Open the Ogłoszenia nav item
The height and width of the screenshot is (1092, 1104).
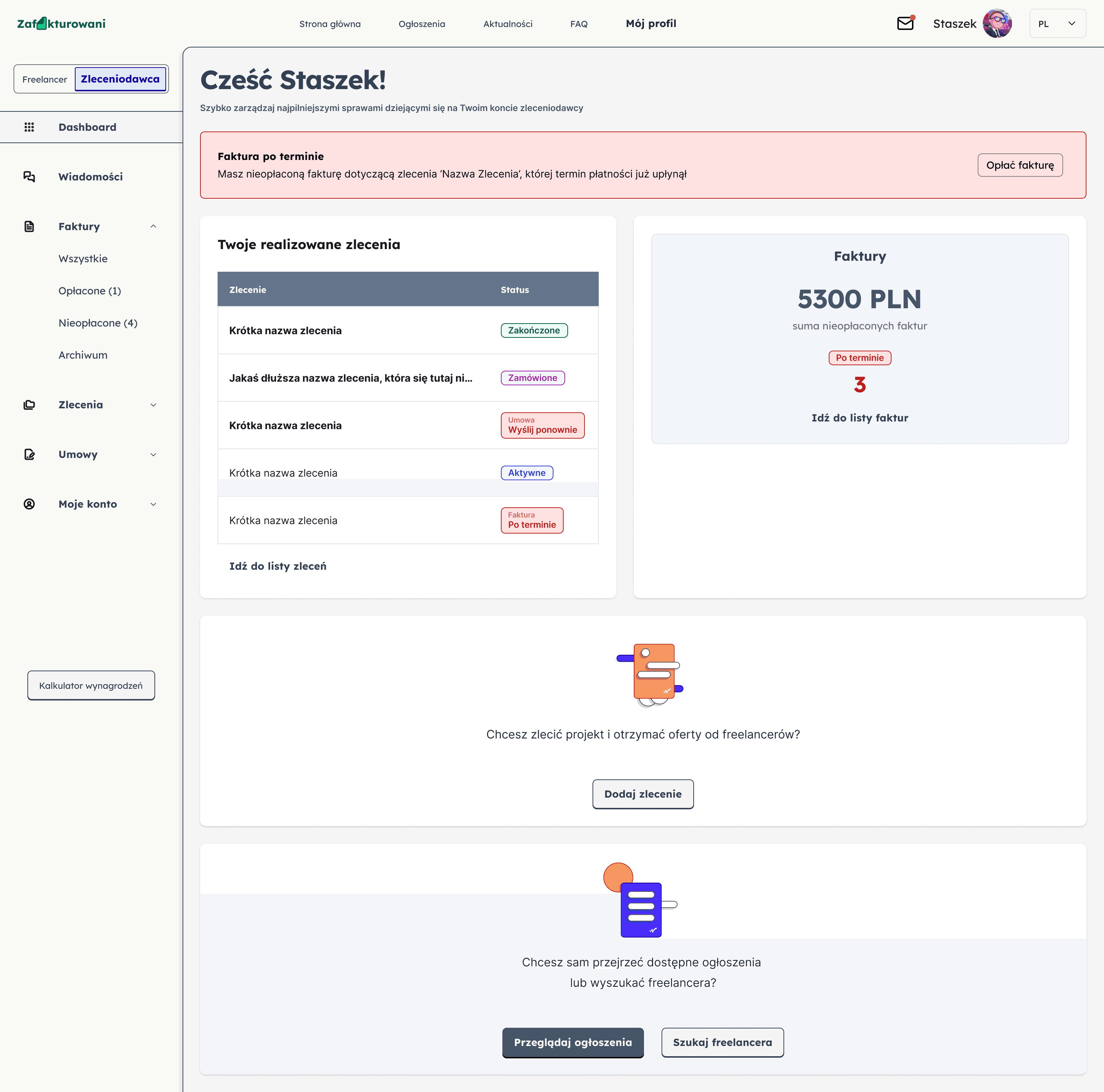point(422,24)
